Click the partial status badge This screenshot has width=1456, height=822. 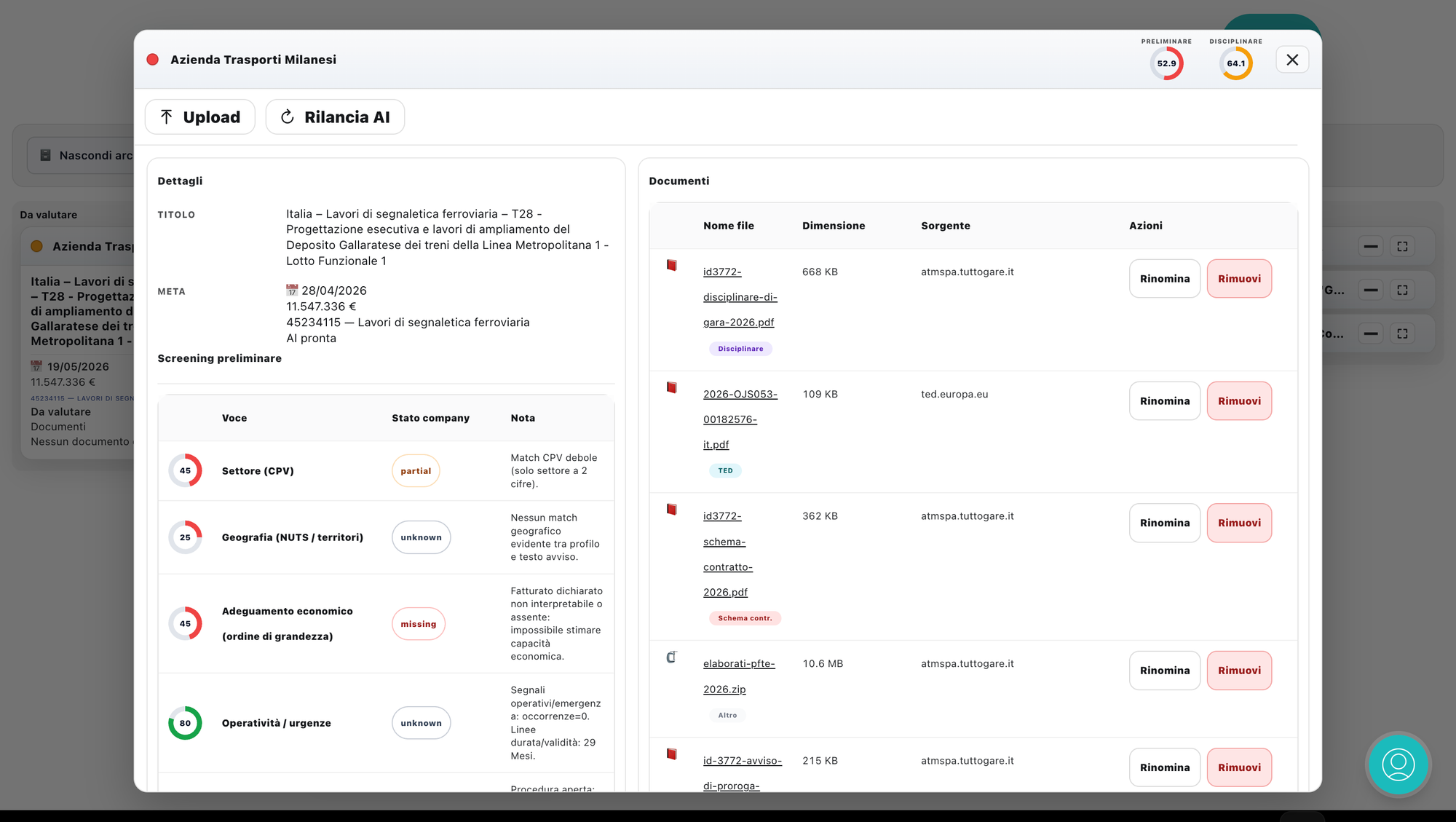click(x=416, y=471)
